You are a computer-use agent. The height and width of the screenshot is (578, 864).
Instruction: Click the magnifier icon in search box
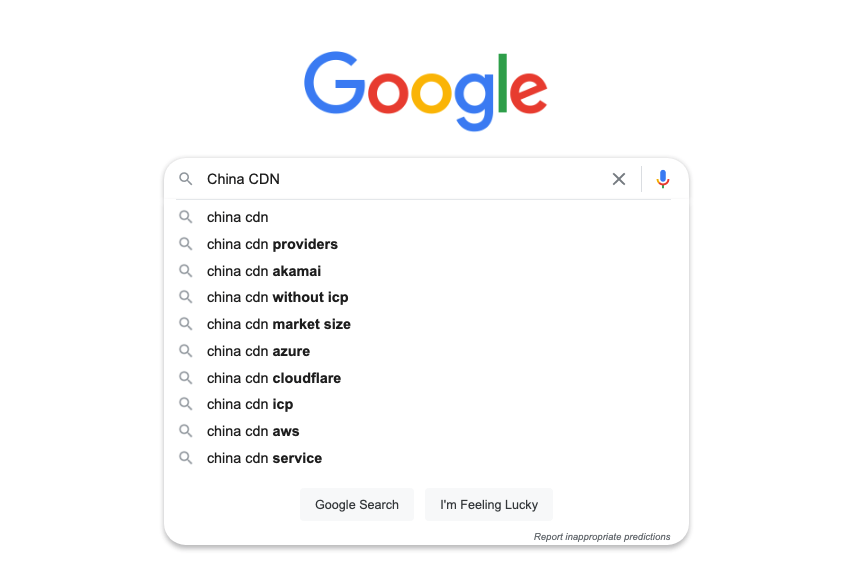point(185,179)
